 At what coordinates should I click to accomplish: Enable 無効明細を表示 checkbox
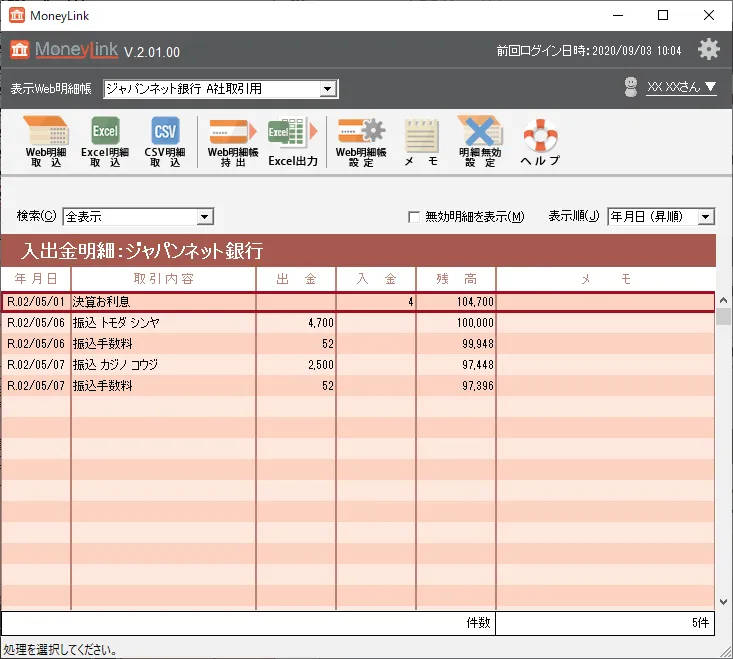pos(414,217)
